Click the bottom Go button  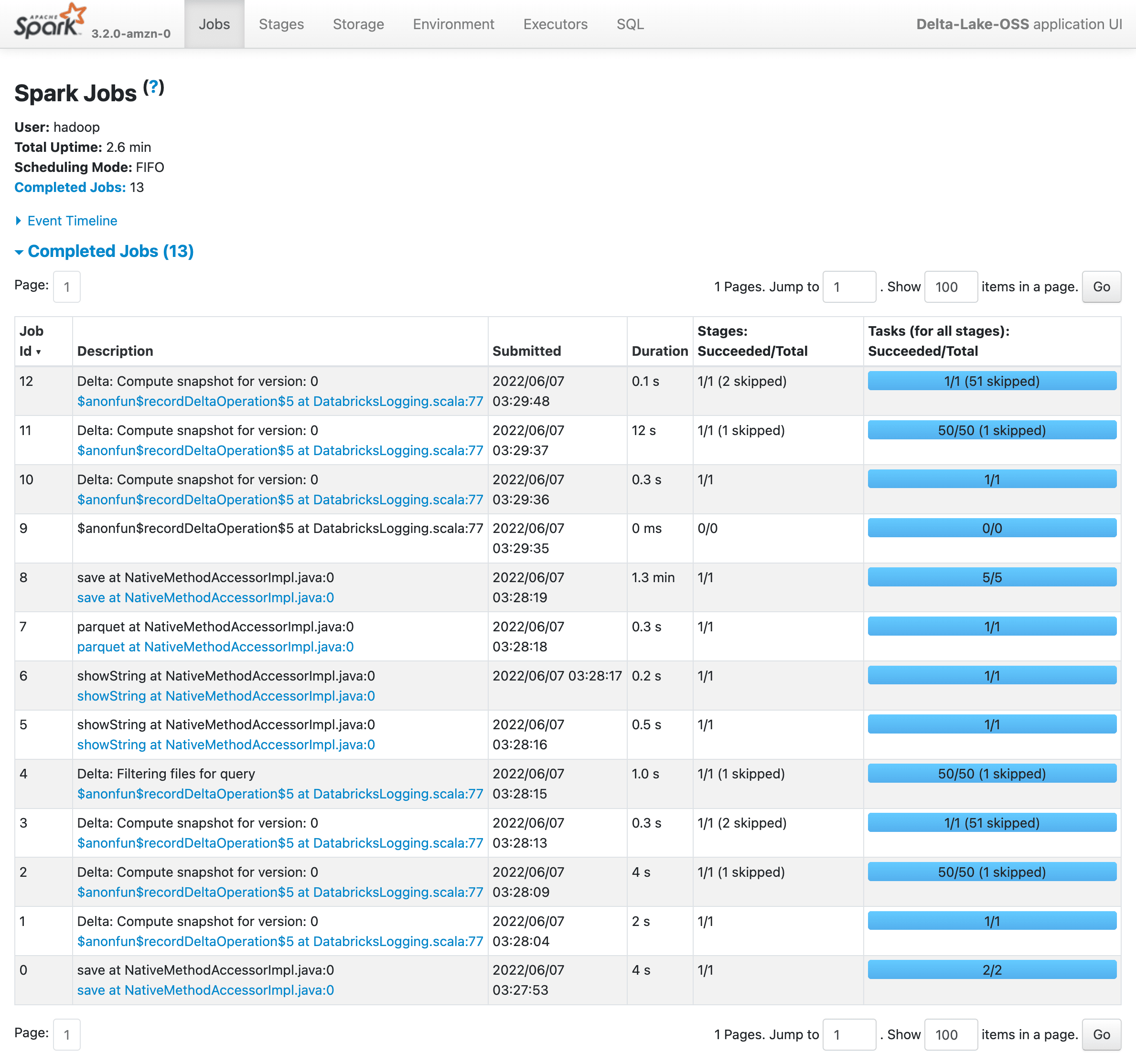[x=1101, y=1034]
